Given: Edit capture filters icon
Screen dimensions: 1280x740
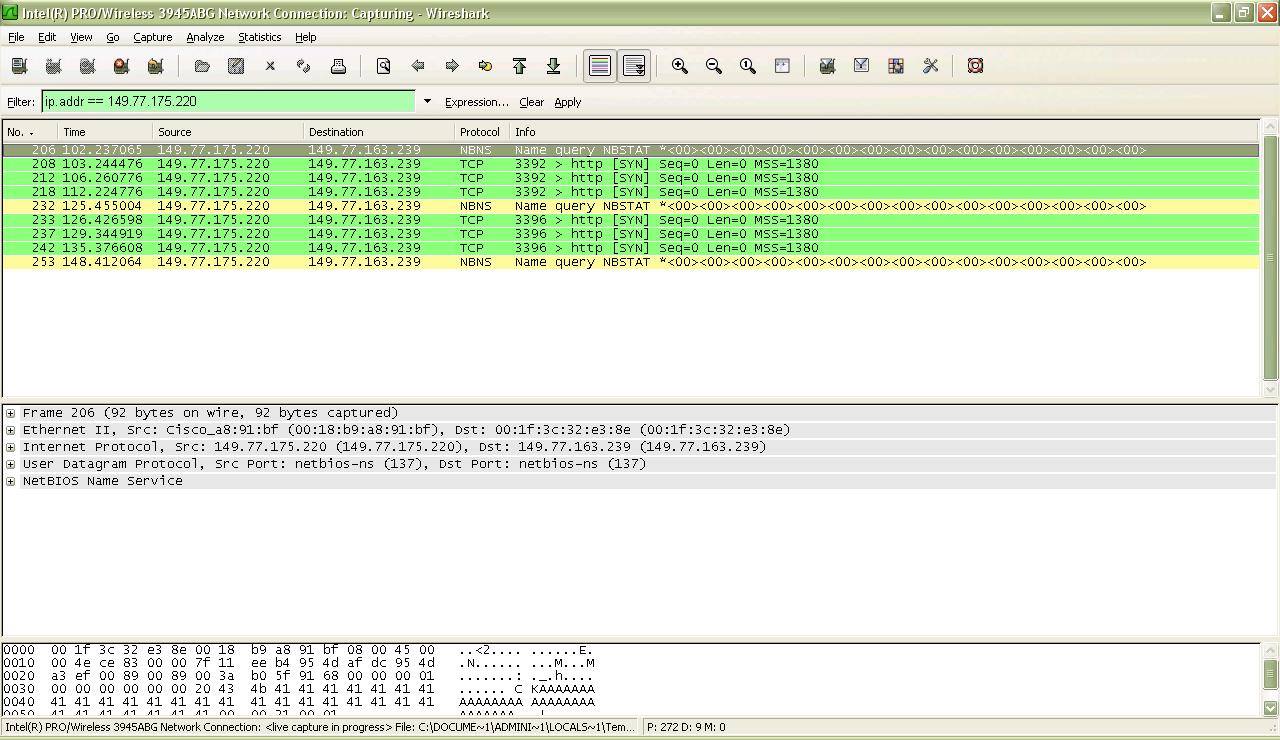Looking at the screenshot, I should [x=827, y=66].
